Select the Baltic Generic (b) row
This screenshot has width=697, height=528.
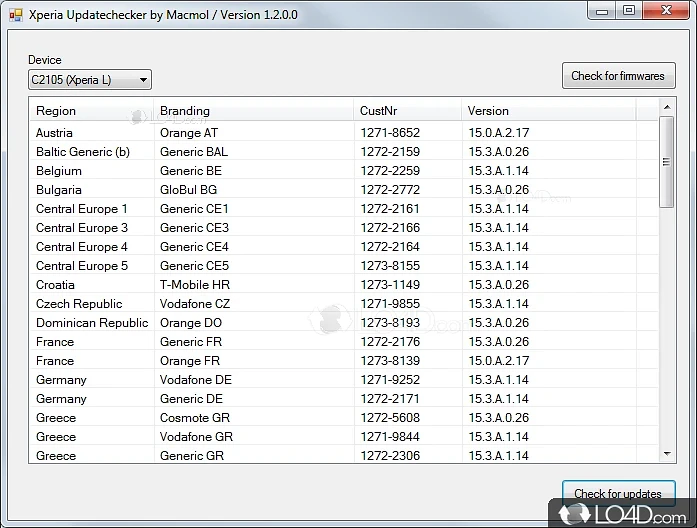[x=344, y=152]
